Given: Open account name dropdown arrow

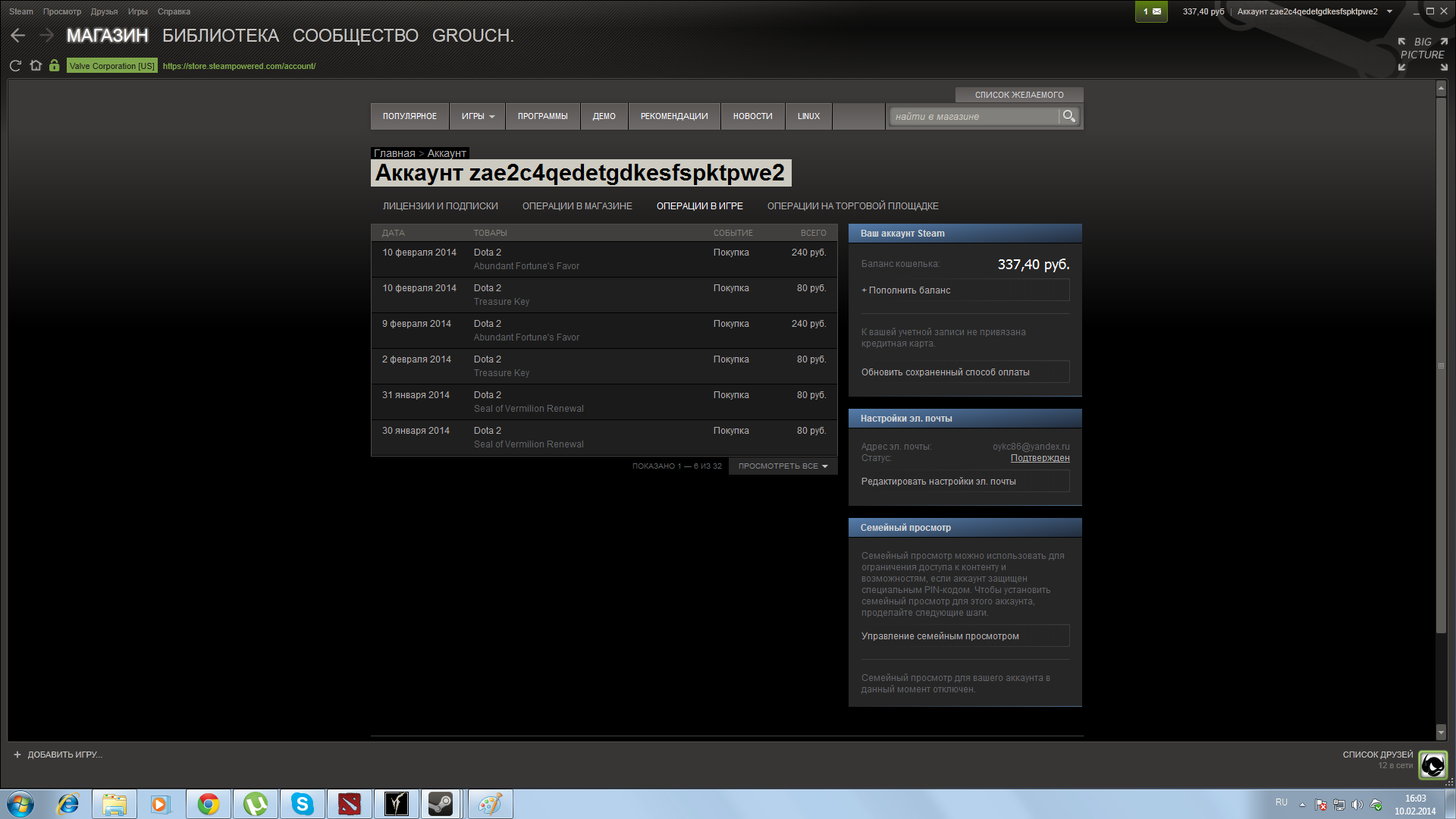Looking at the screenshot, I should point(1389,11).
